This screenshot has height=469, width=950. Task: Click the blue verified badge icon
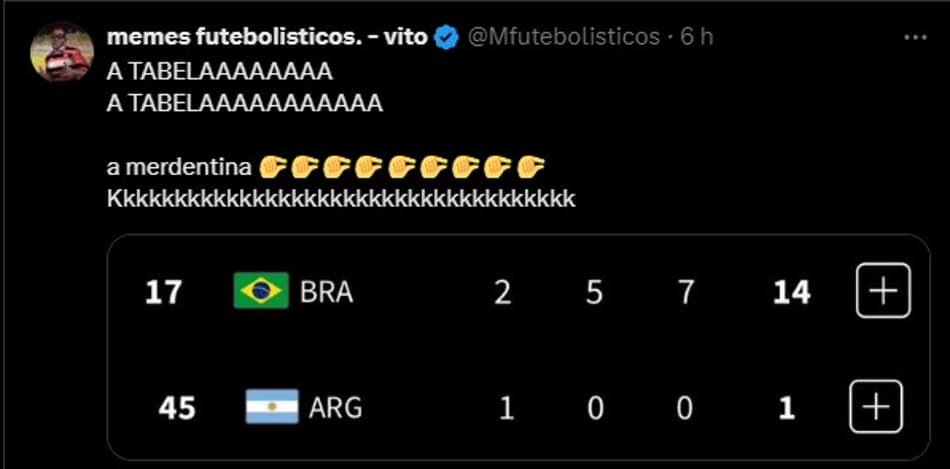point(447,38)
